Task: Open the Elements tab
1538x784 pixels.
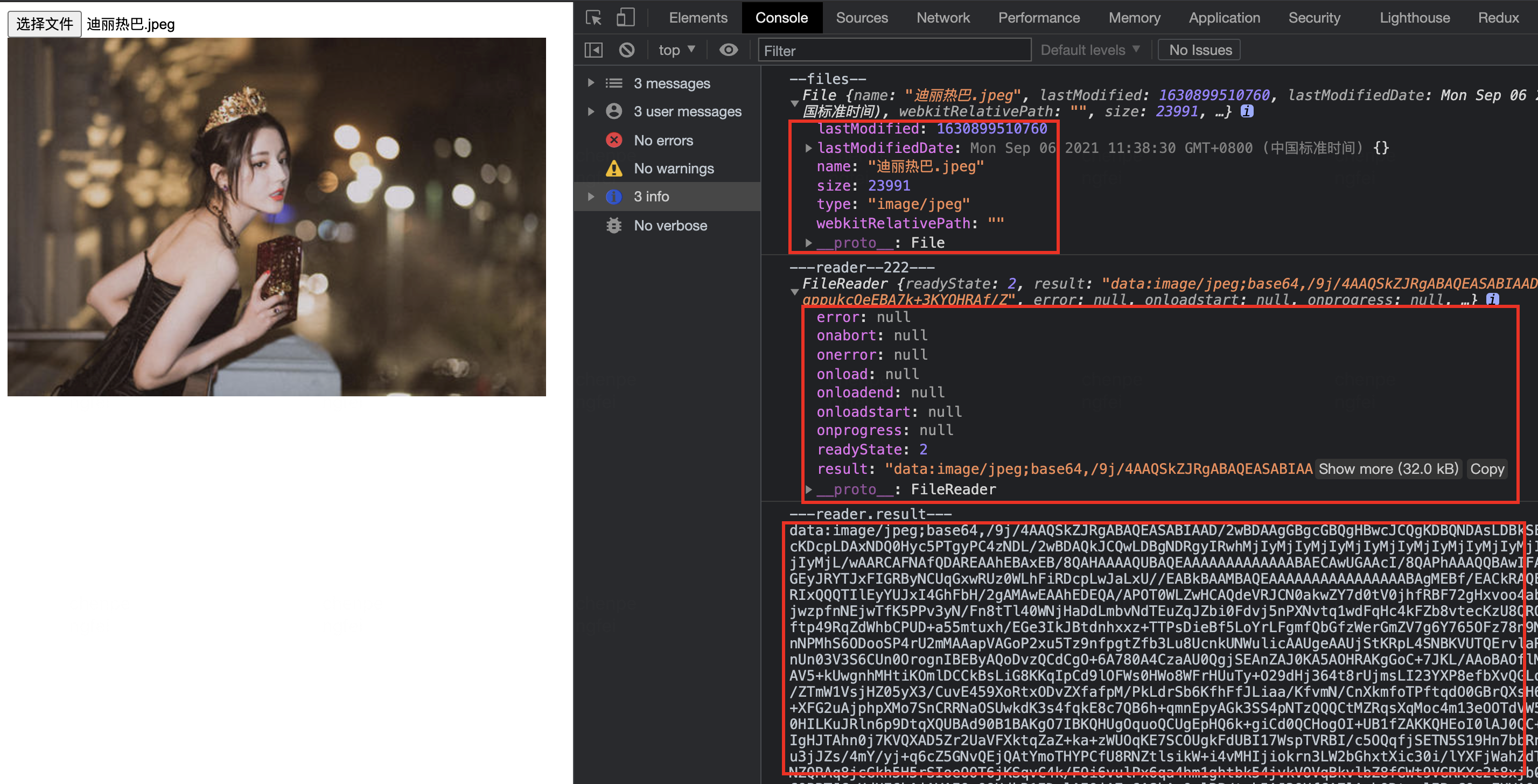Action: point(698,17)
